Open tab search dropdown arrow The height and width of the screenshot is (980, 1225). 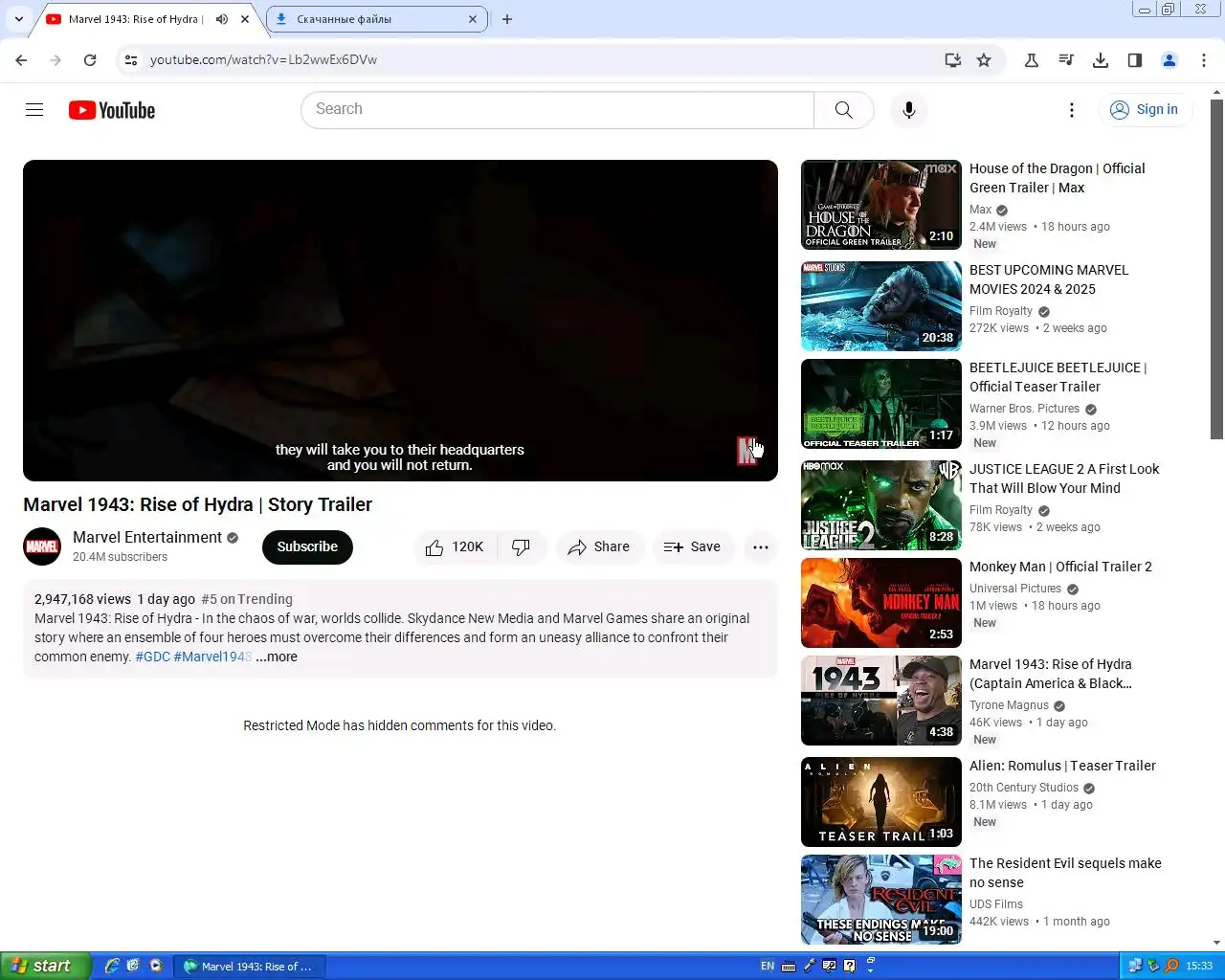[18, 19]
